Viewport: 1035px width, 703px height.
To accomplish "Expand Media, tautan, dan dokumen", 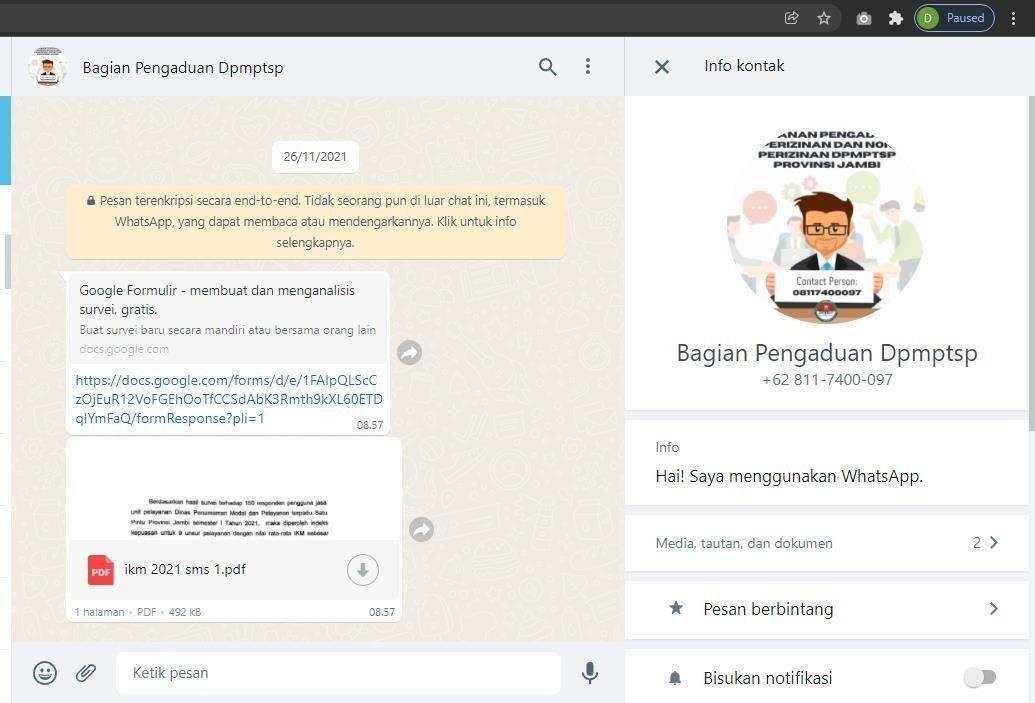I will click(x=829, y=543).
